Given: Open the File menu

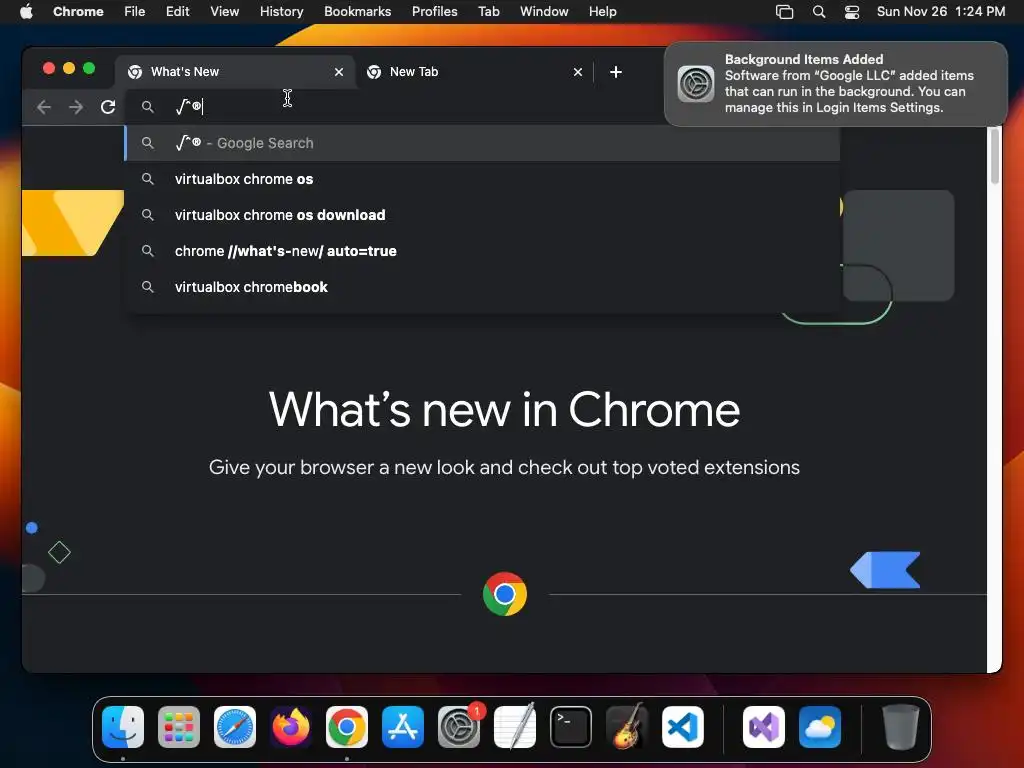Looking at the screenshot, I should pyautogui.click(x=135, y=12).
